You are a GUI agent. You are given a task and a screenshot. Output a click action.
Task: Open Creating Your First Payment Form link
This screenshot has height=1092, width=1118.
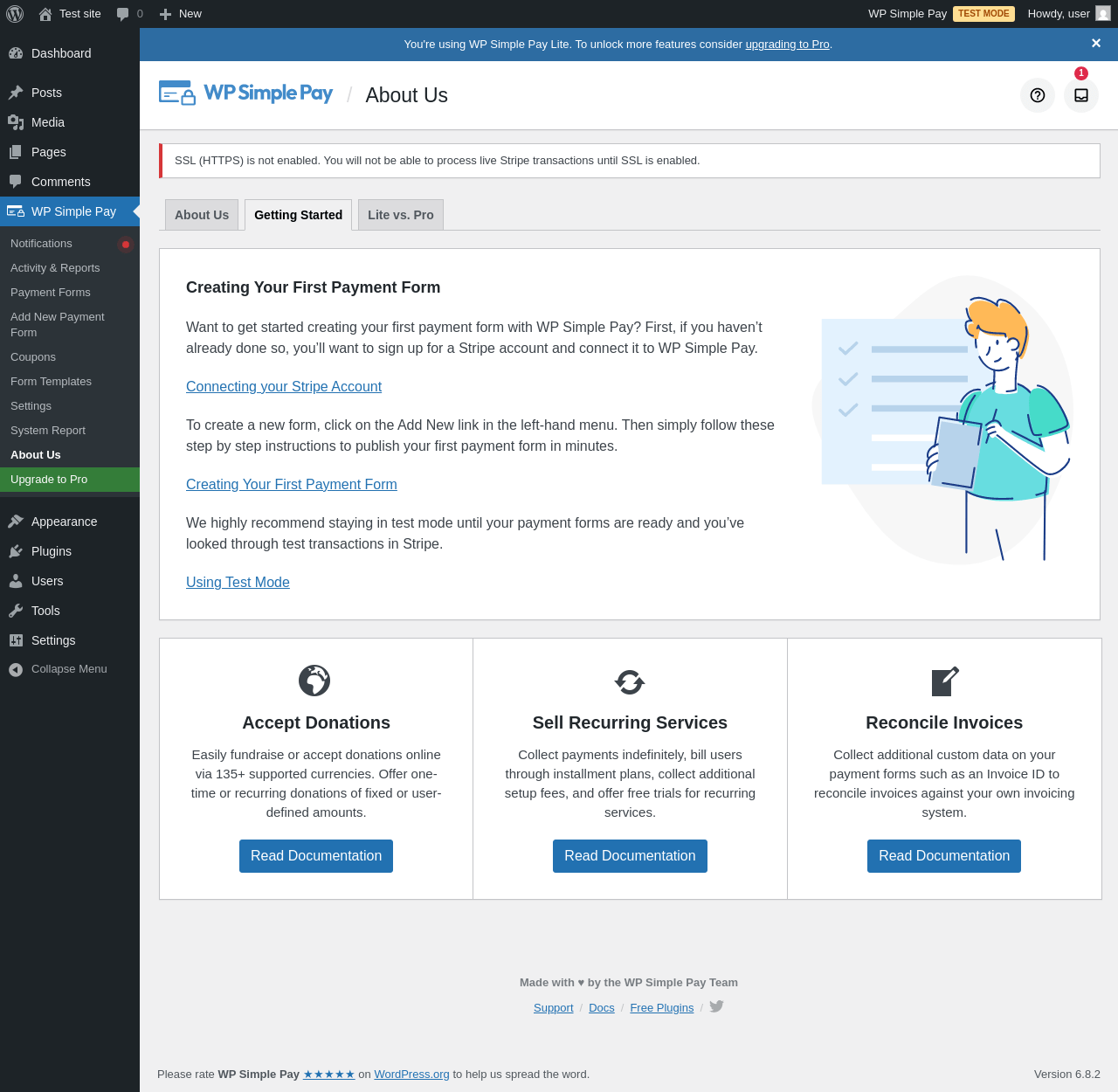tap(292, 485)
